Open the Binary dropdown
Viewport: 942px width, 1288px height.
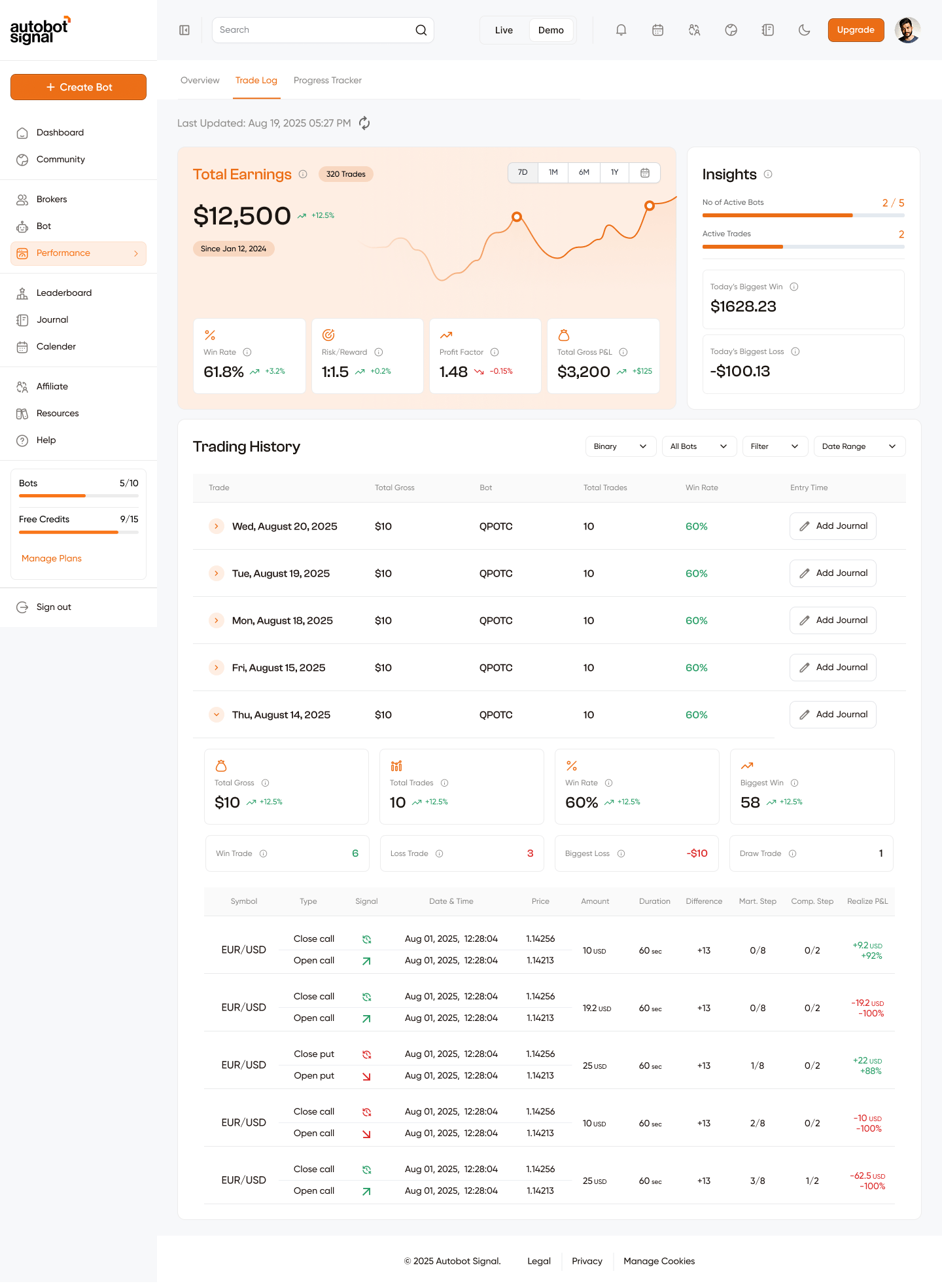621,446
